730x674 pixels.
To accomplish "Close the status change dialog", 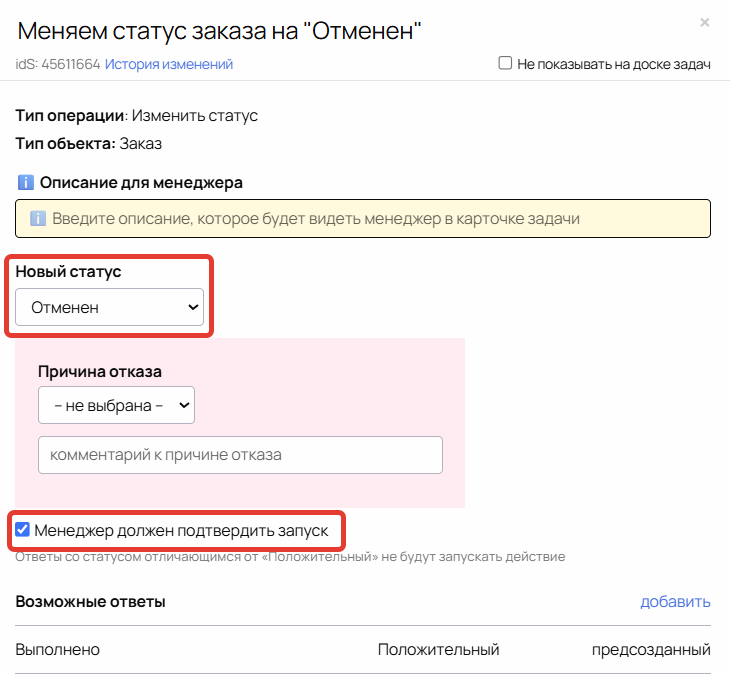I will coord(704,22).
